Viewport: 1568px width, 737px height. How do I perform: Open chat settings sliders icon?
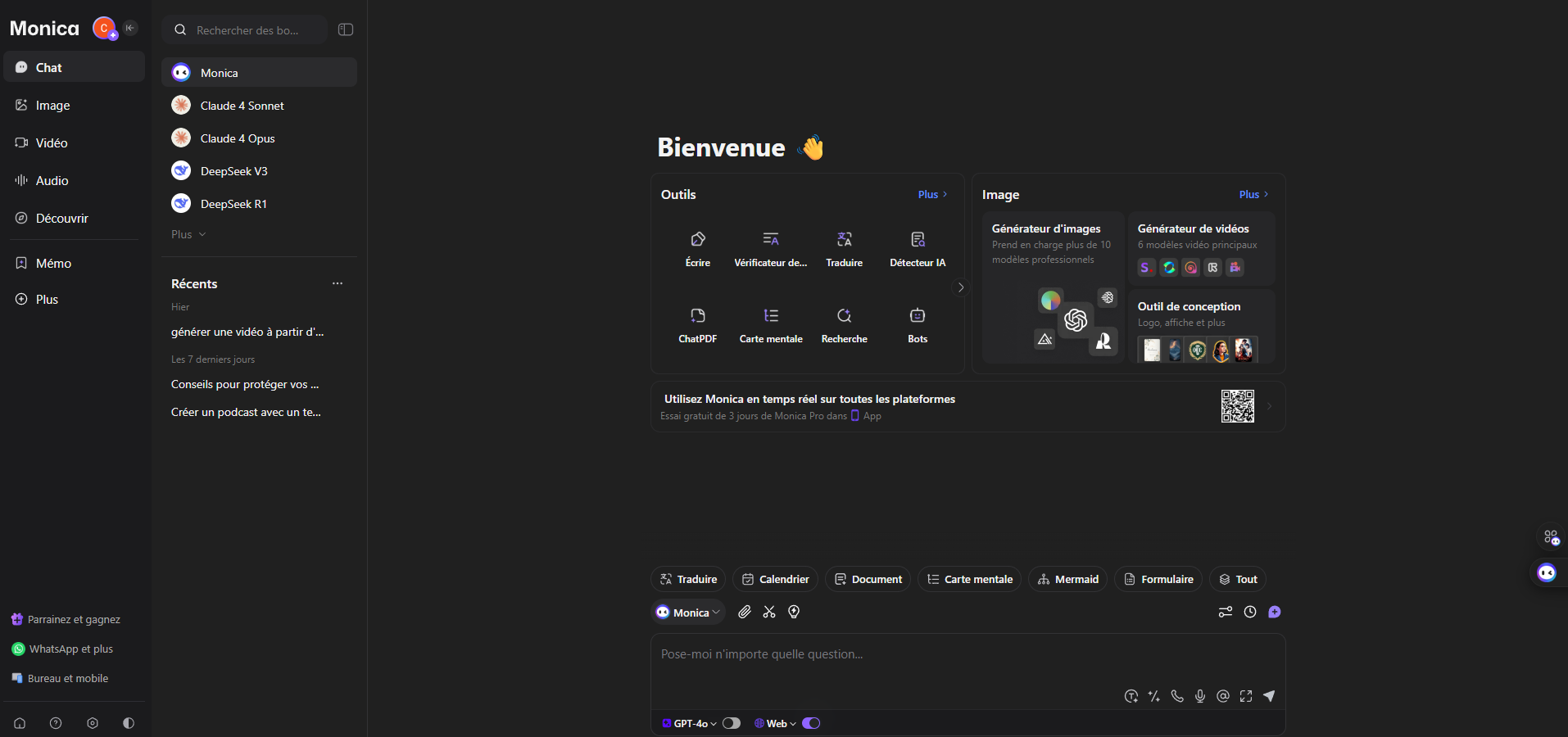[1225, 612]
